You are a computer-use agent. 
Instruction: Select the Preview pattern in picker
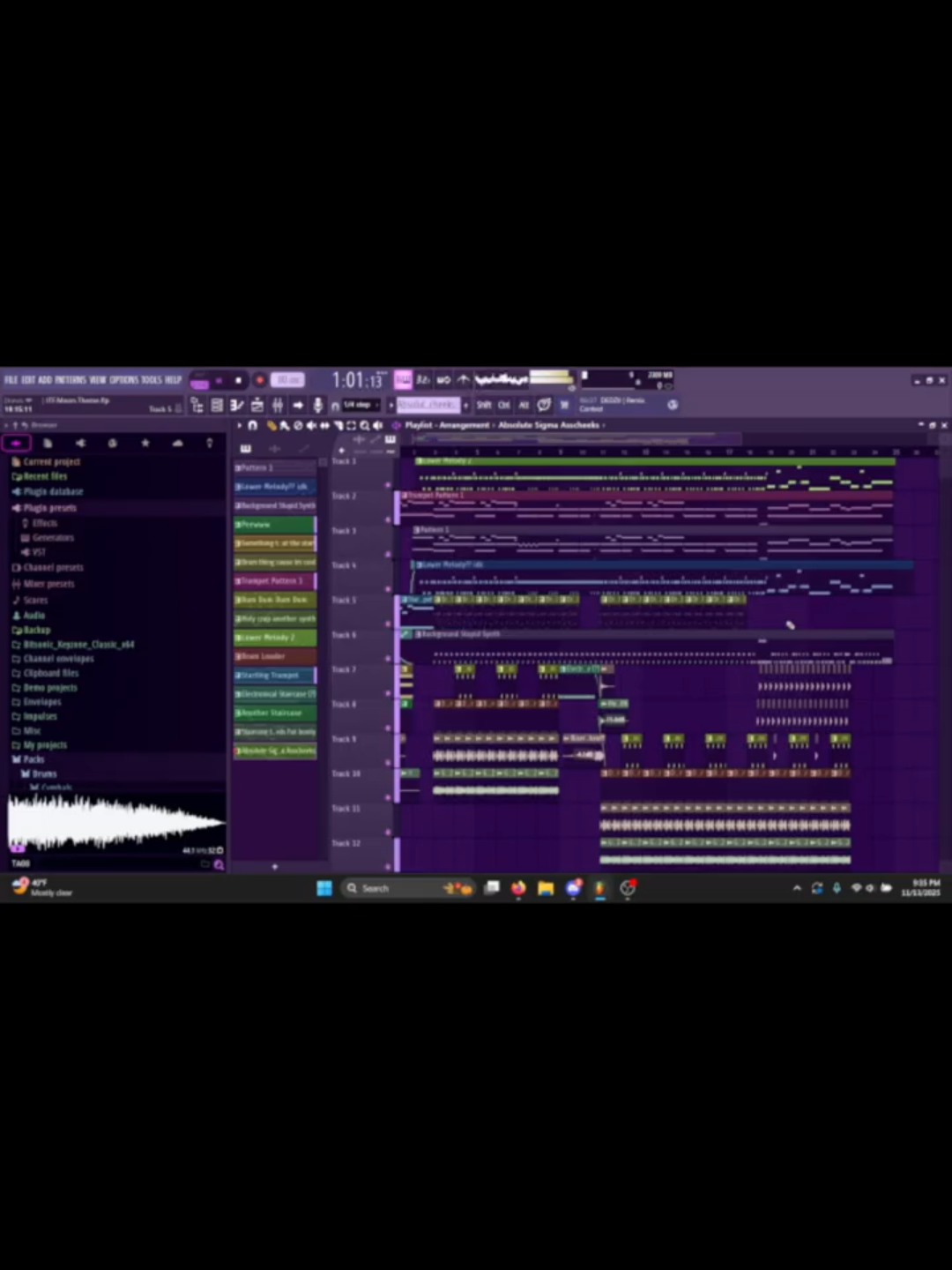coord(275,524)
